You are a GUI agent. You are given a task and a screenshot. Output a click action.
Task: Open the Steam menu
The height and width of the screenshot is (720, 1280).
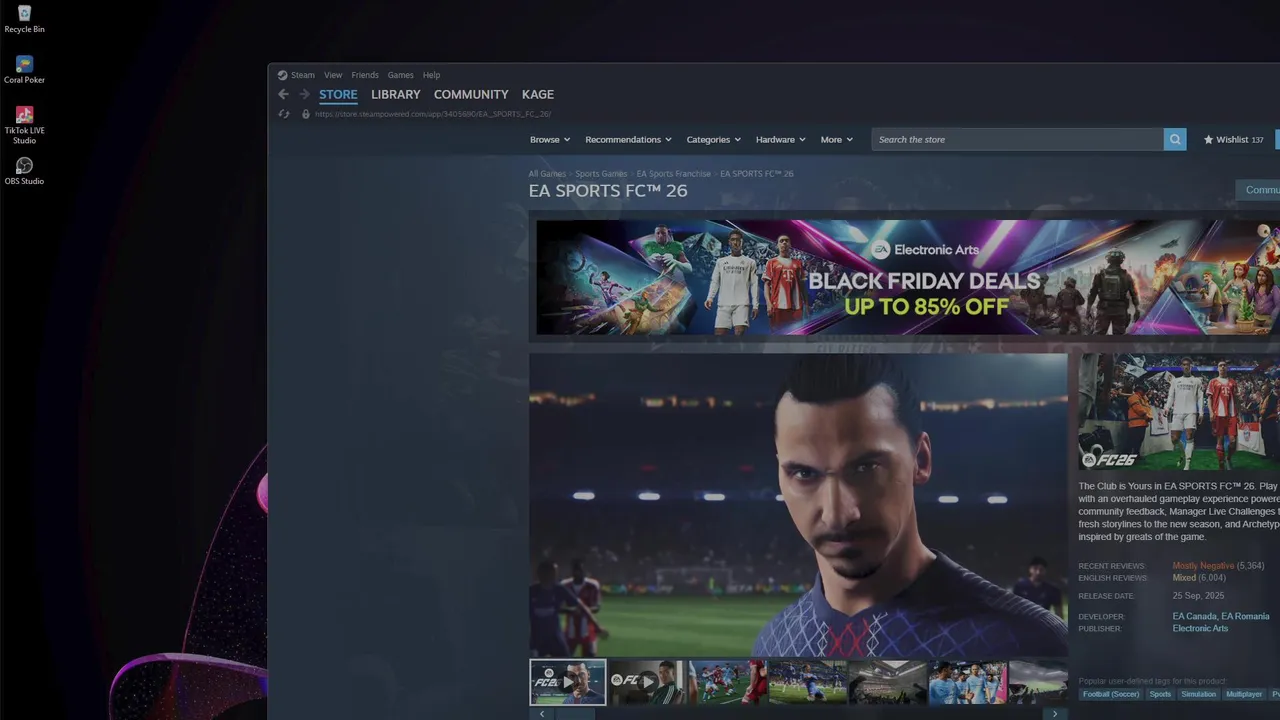point(303,75)
